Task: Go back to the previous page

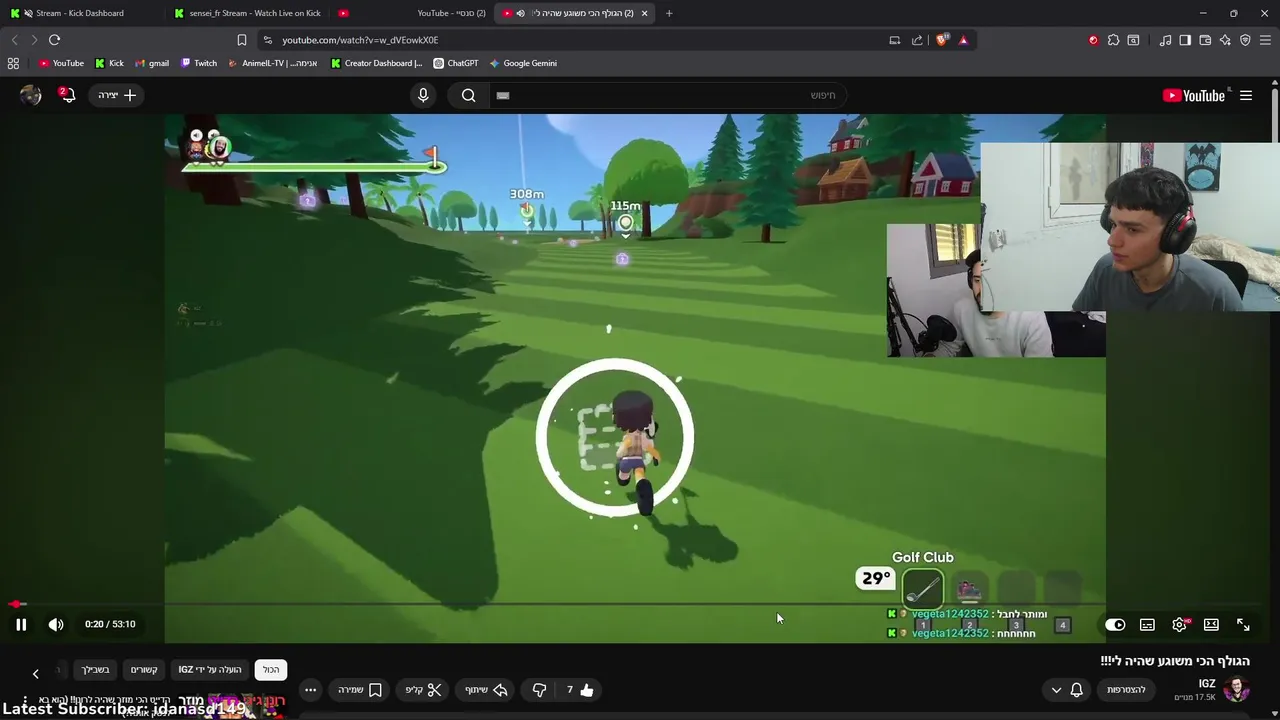Action: pyautogui.click(x=14, y=40)
